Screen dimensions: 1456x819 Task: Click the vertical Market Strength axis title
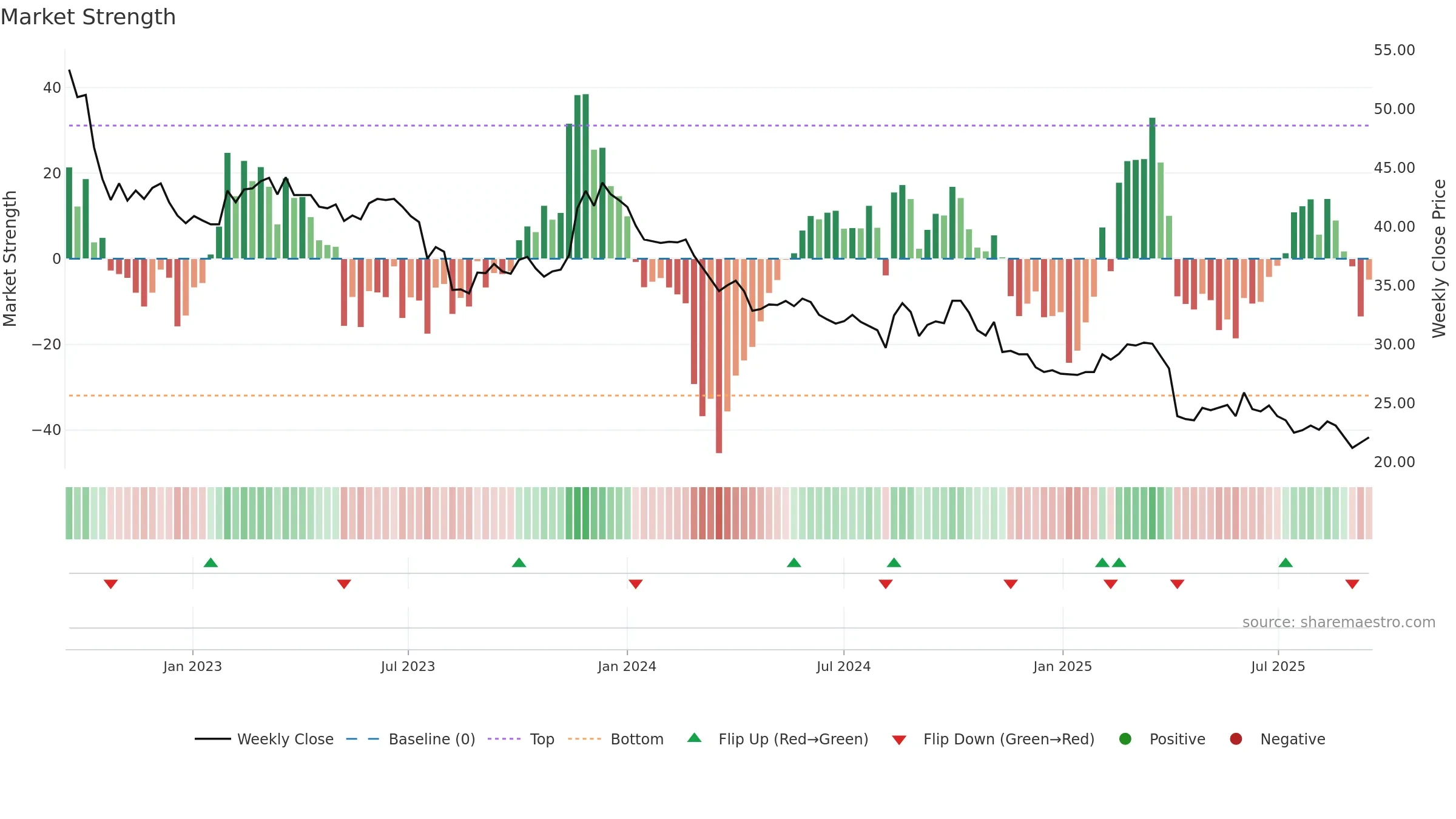tap(10, 258)
